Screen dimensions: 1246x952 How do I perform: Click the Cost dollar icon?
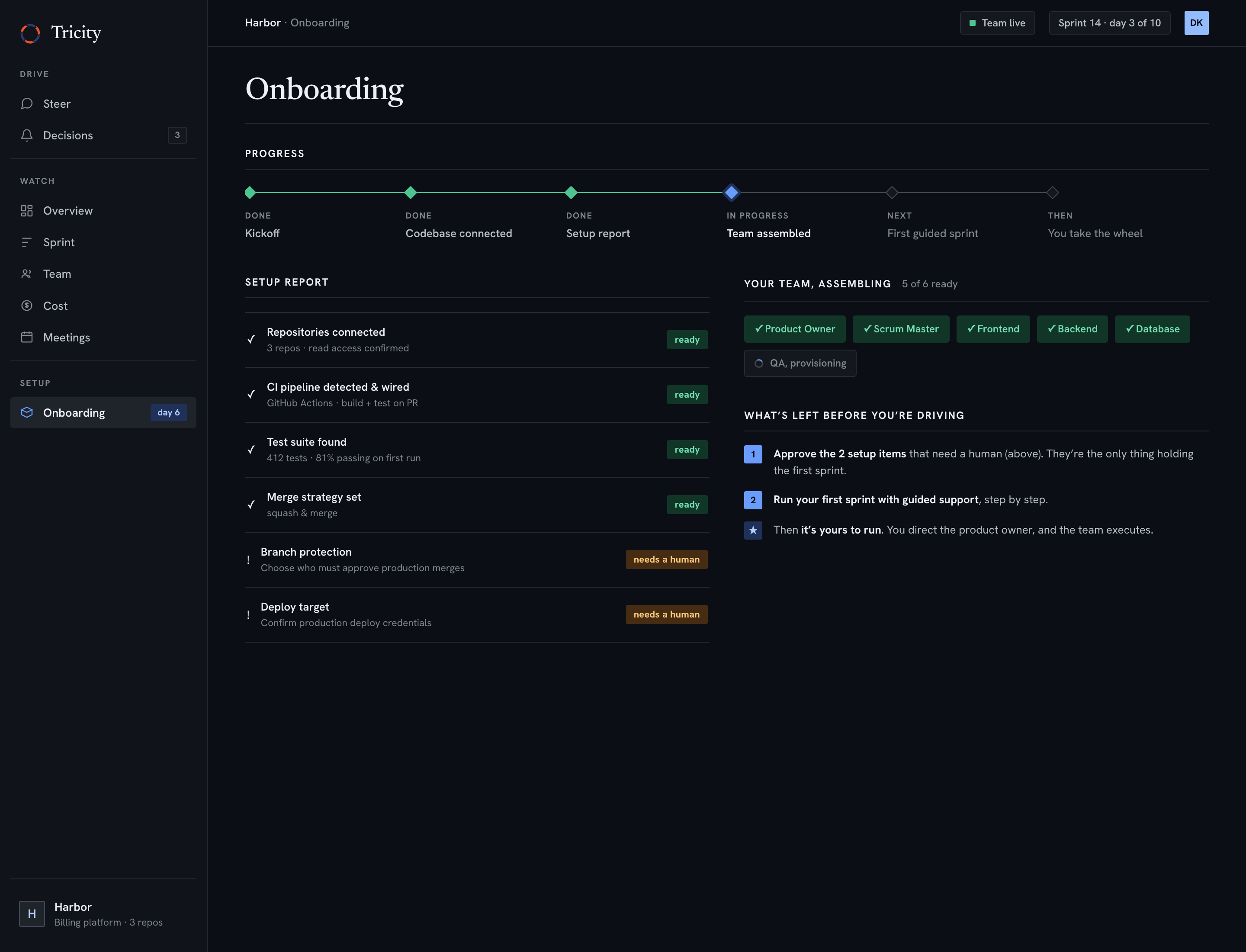click(x=27, y=306)
